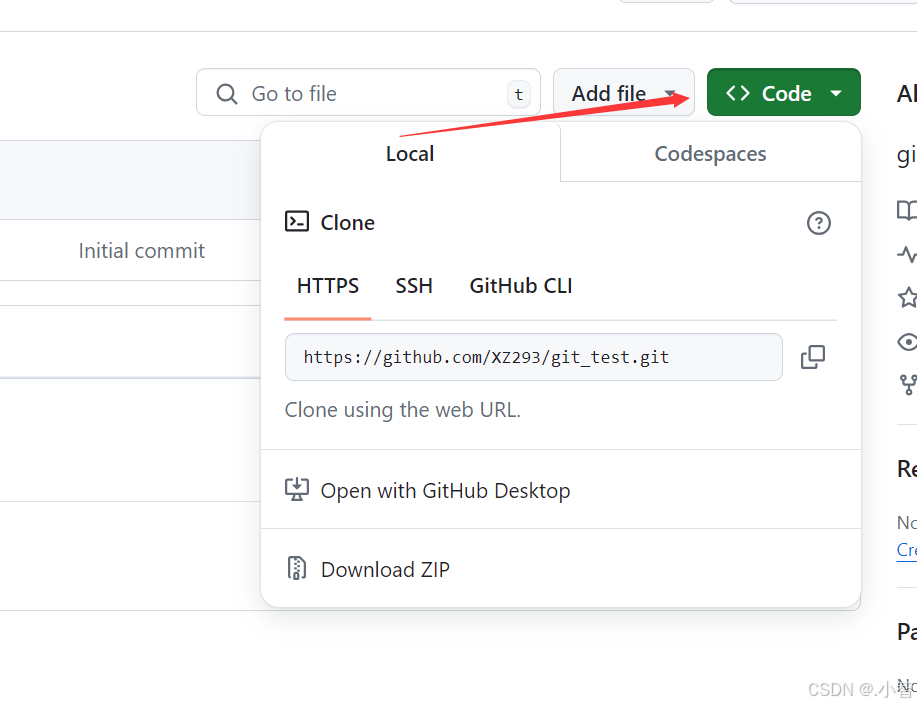
Task: Click the Download ZIP archive icon
Action: click(x=297, y=569)
